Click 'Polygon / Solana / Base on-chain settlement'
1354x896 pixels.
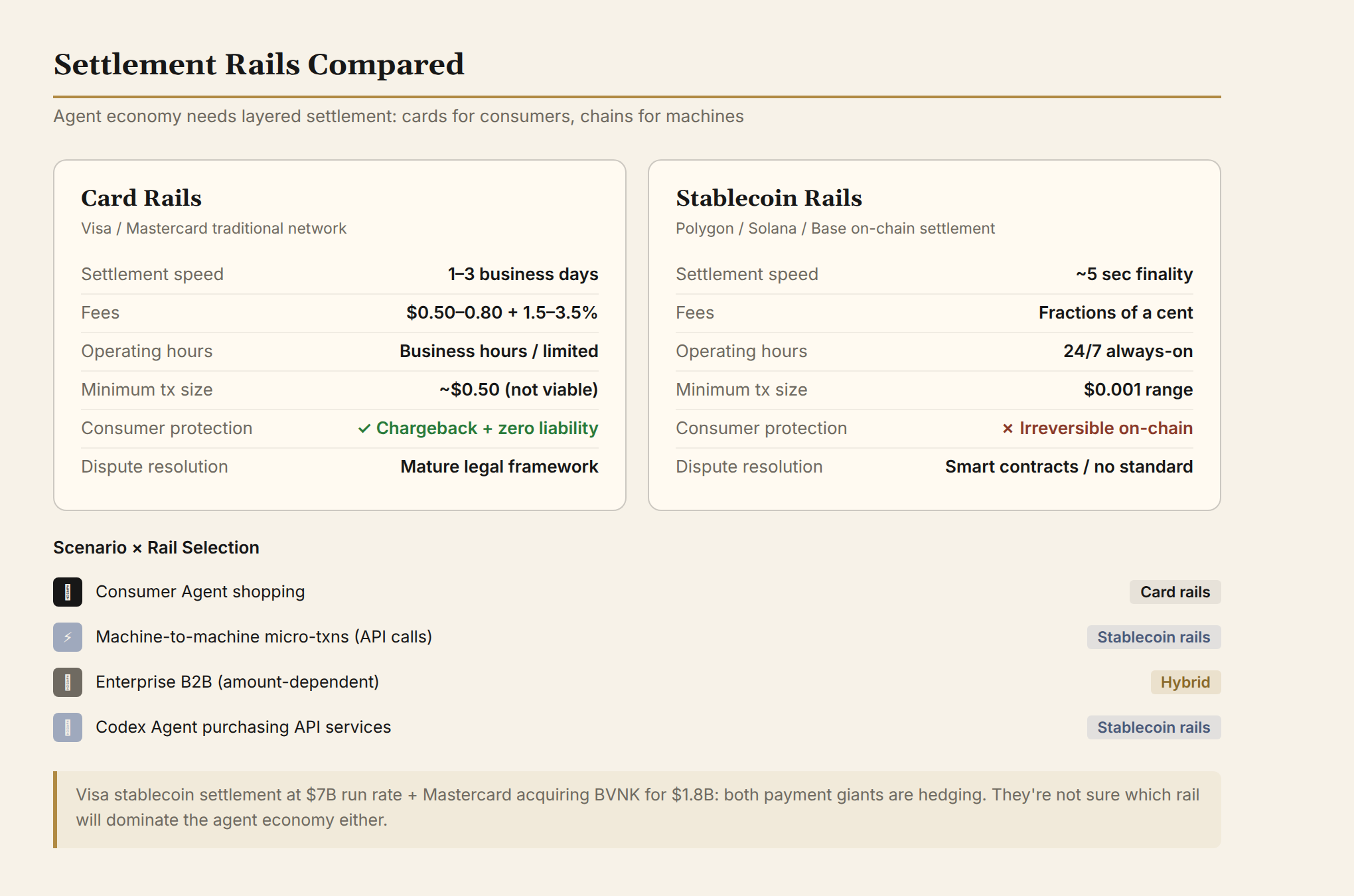(x=835, y=228)
